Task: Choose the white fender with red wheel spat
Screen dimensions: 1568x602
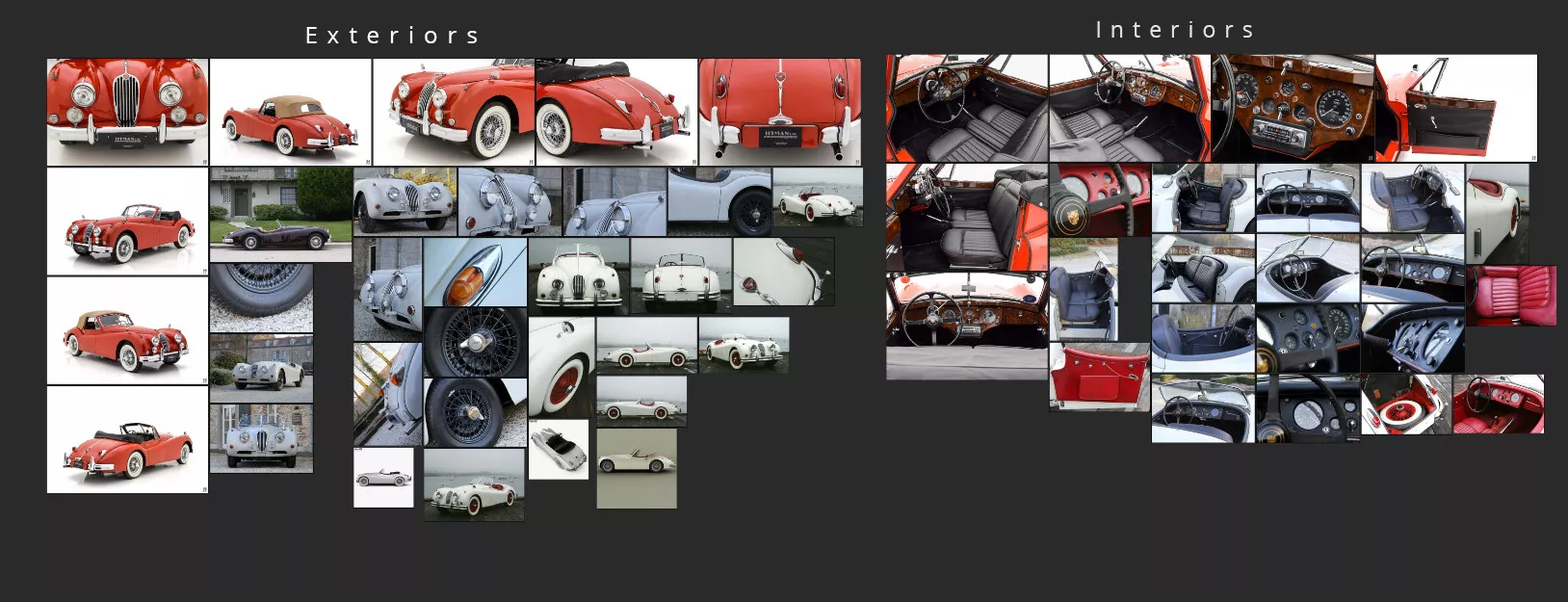Action: (x=561, y=368)
